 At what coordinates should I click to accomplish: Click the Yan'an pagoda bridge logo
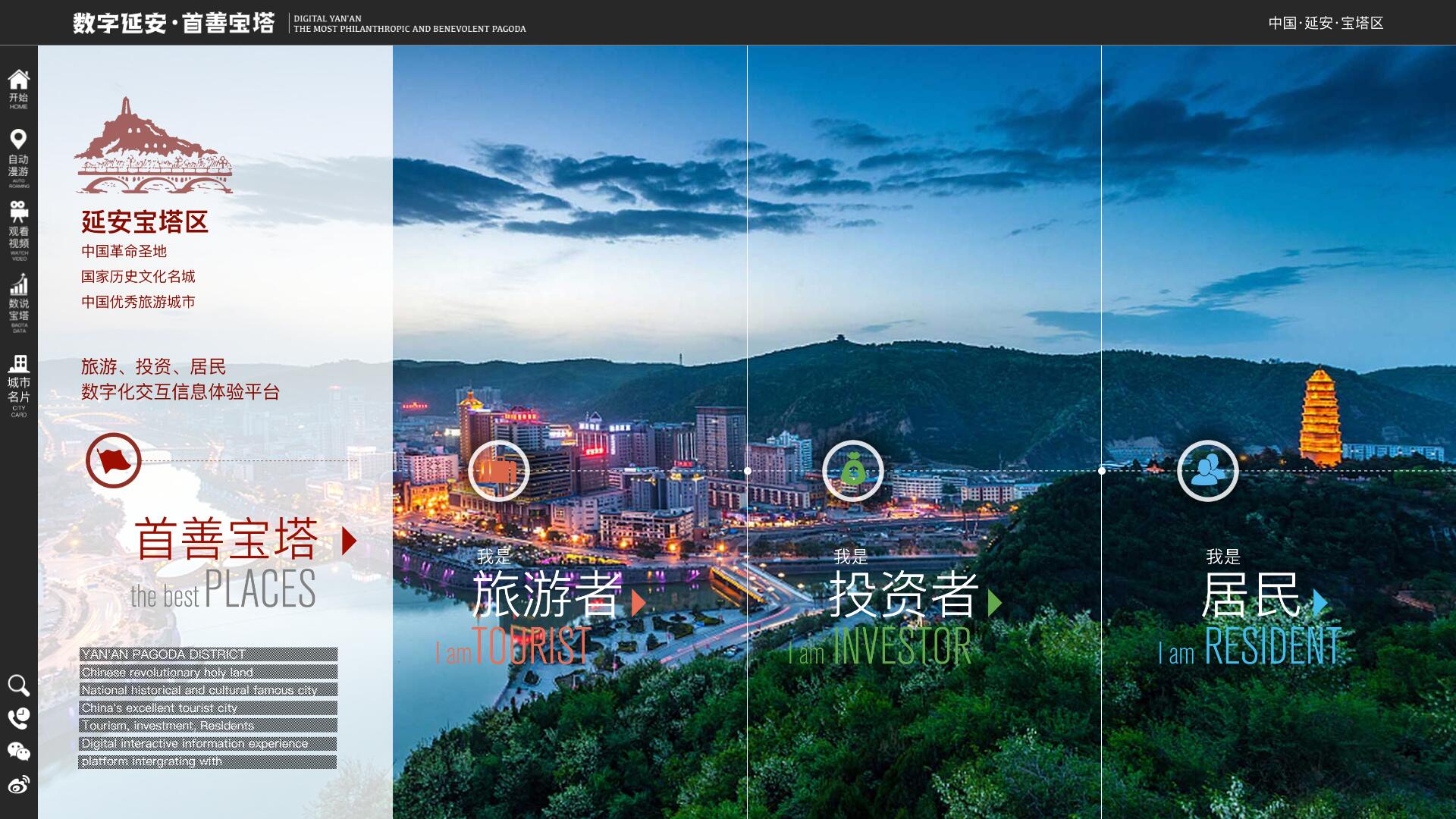pos(153,146)
